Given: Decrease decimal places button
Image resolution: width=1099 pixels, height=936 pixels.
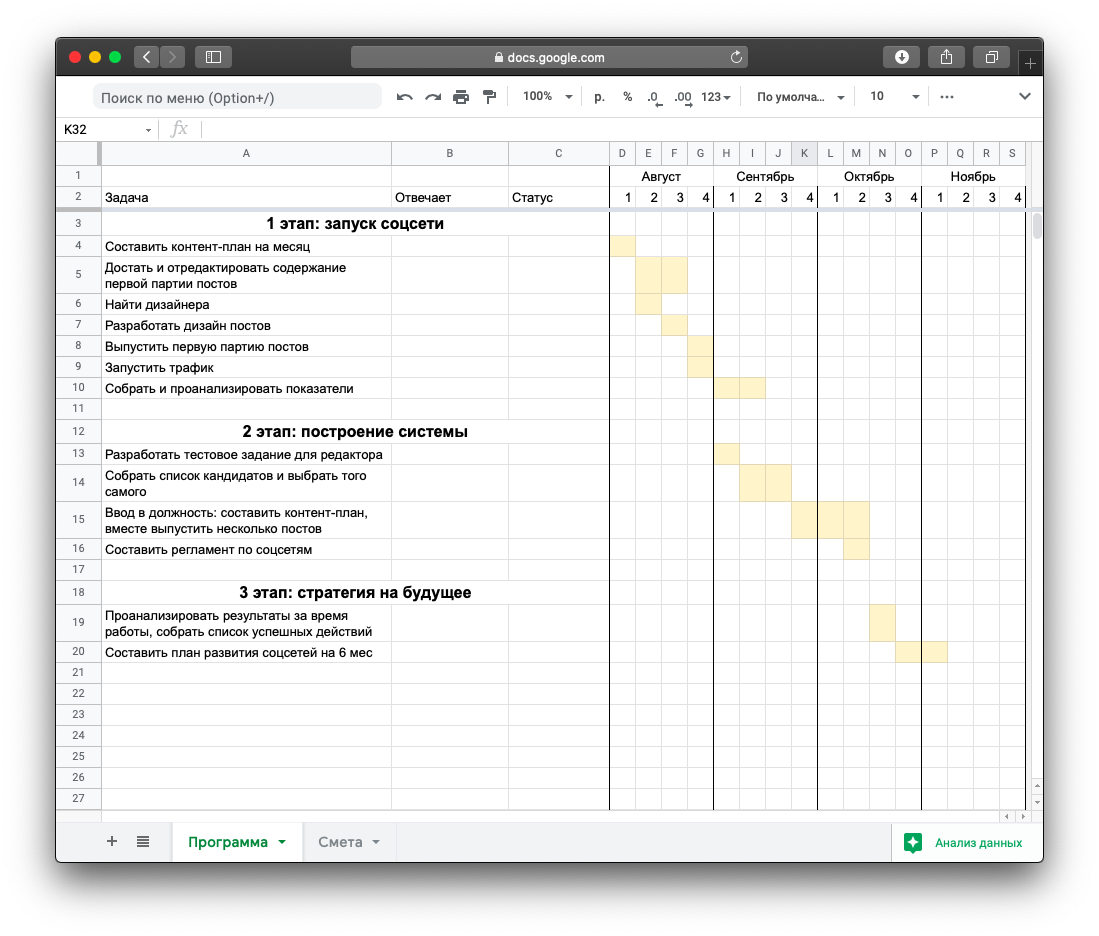Looking at the screenshot, I should 653,97.
